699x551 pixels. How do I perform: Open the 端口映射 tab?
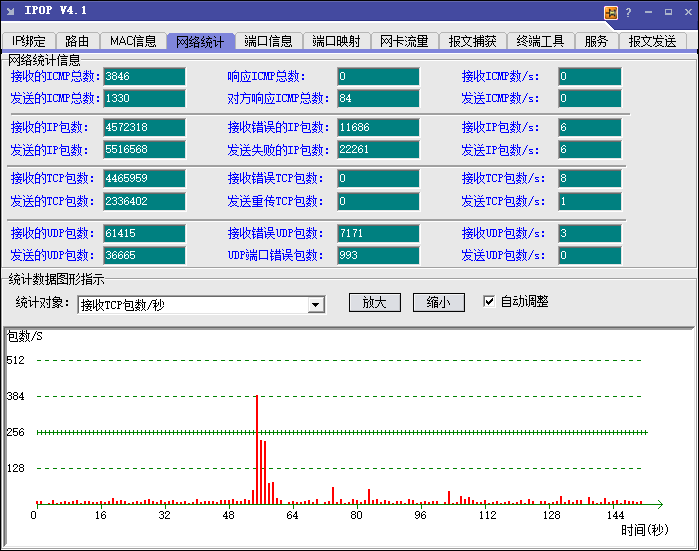coord(336,41)
